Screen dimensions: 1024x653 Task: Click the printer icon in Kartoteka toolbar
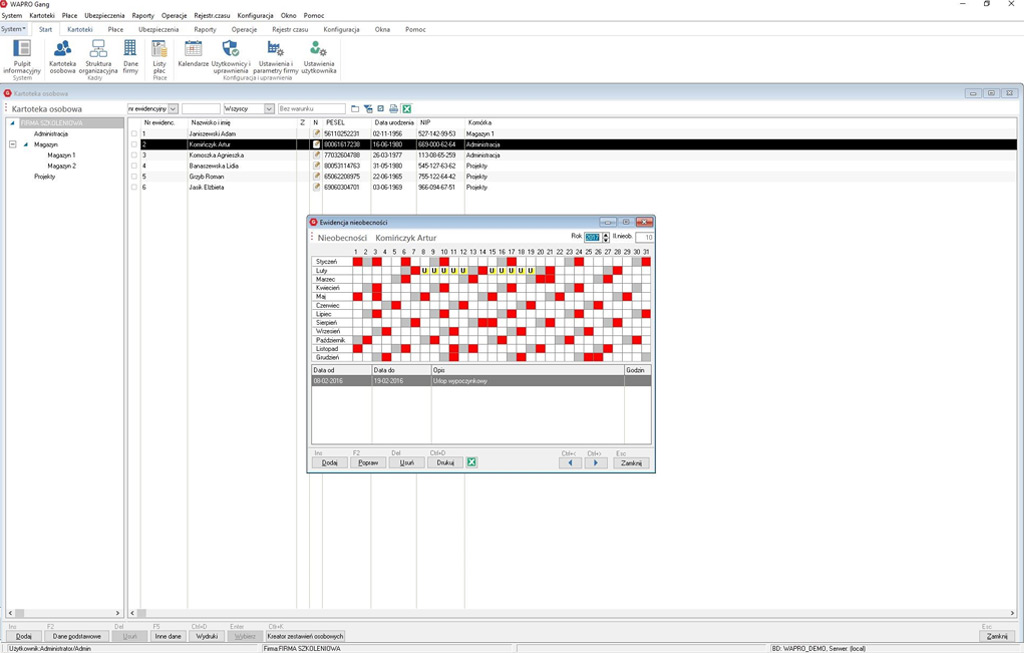pos(393,109)
